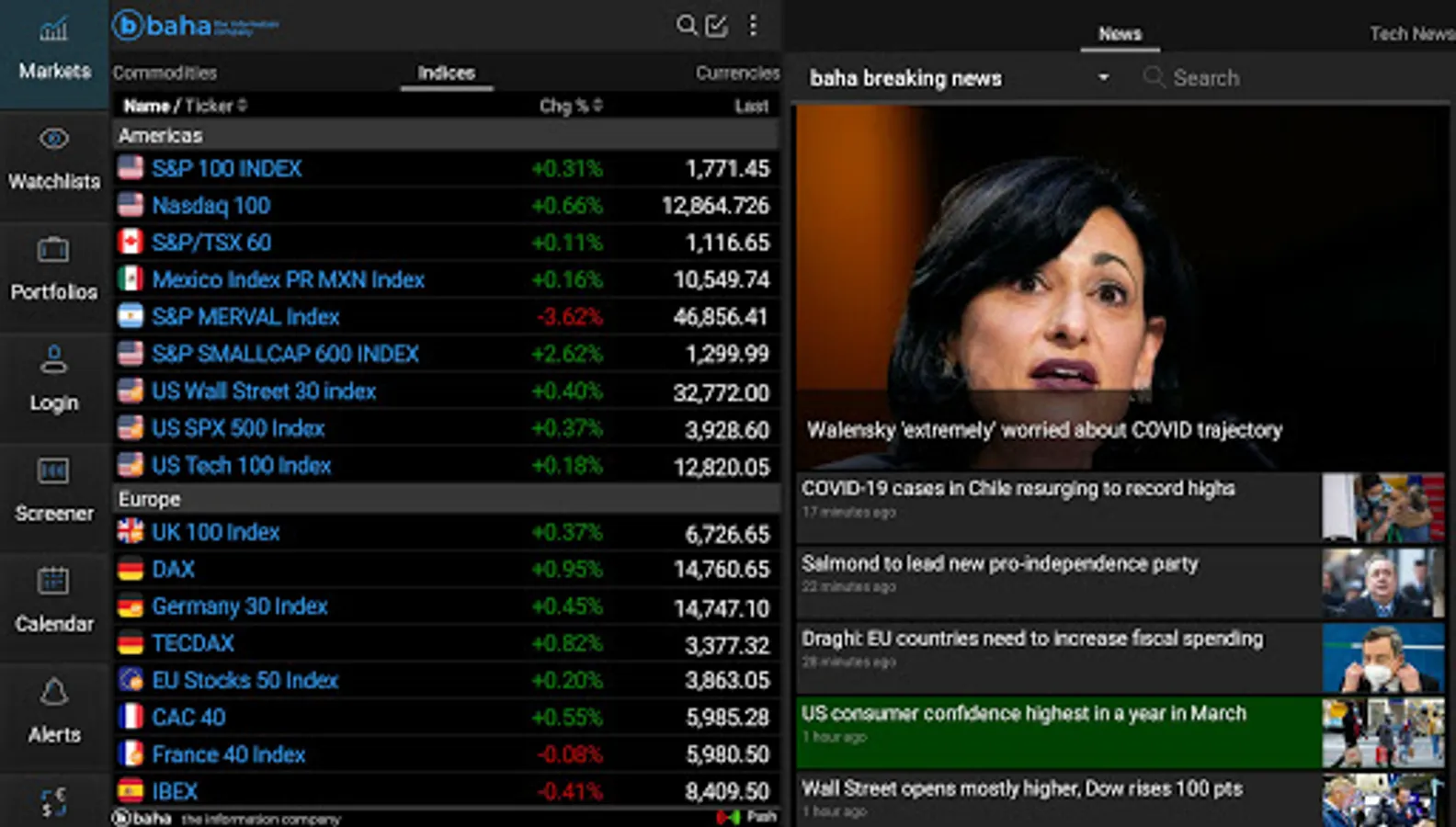
Task: Click the +0.95% change for DAX
Action: point(567,570)
